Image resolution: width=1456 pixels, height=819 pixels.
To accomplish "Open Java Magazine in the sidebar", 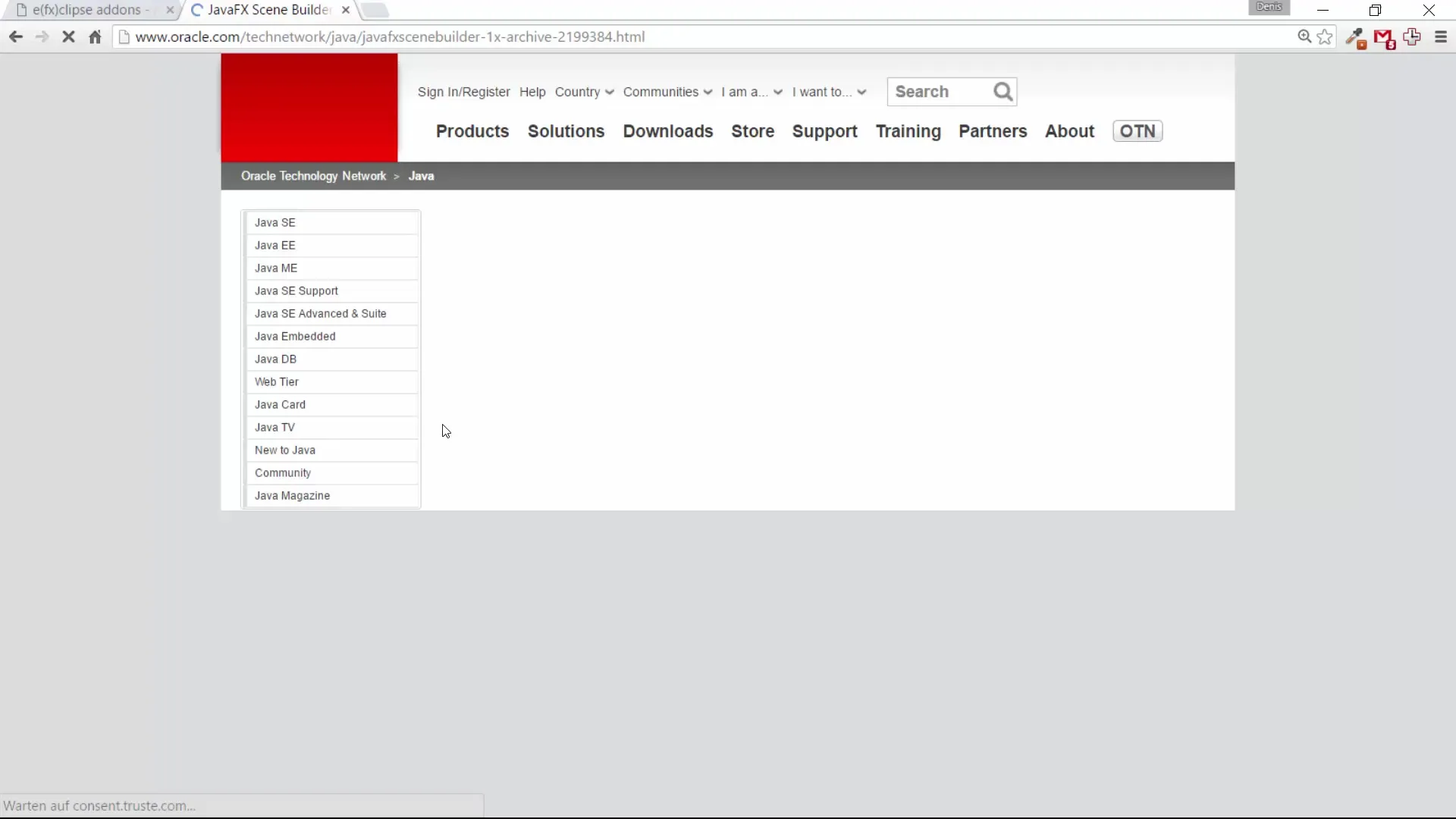I will pyautogui.click(x=332, y=496).
